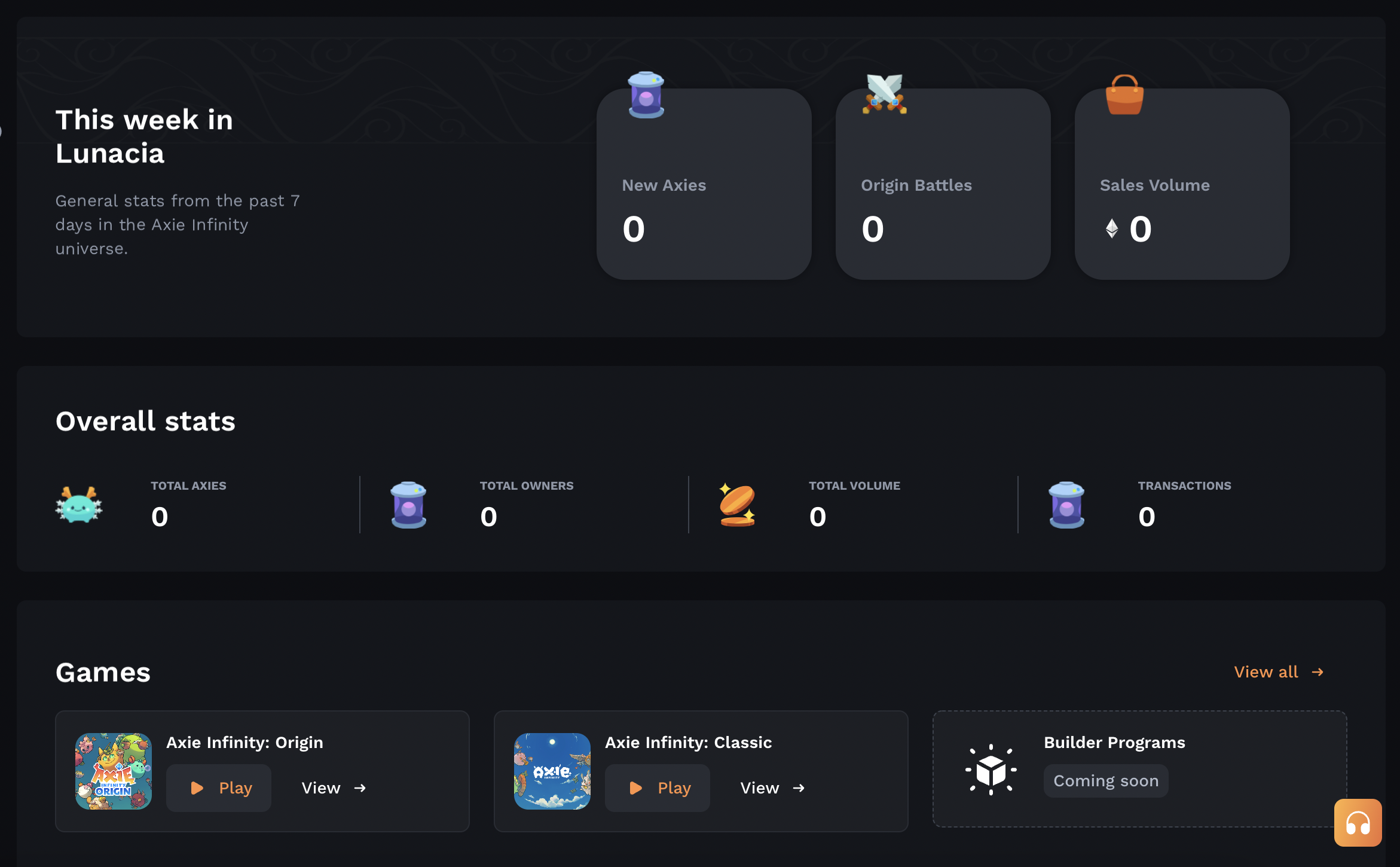Click the Axie Infinity: Origin thumbnail

pyautogui.click(x=114, y=771)
